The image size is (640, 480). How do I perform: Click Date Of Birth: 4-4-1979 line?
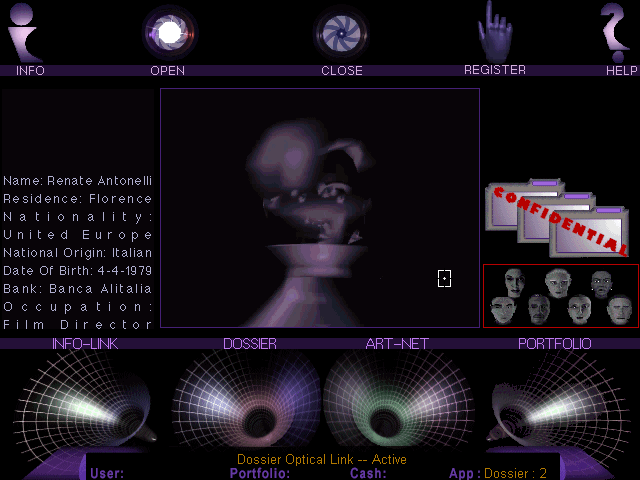click(78, 271)
